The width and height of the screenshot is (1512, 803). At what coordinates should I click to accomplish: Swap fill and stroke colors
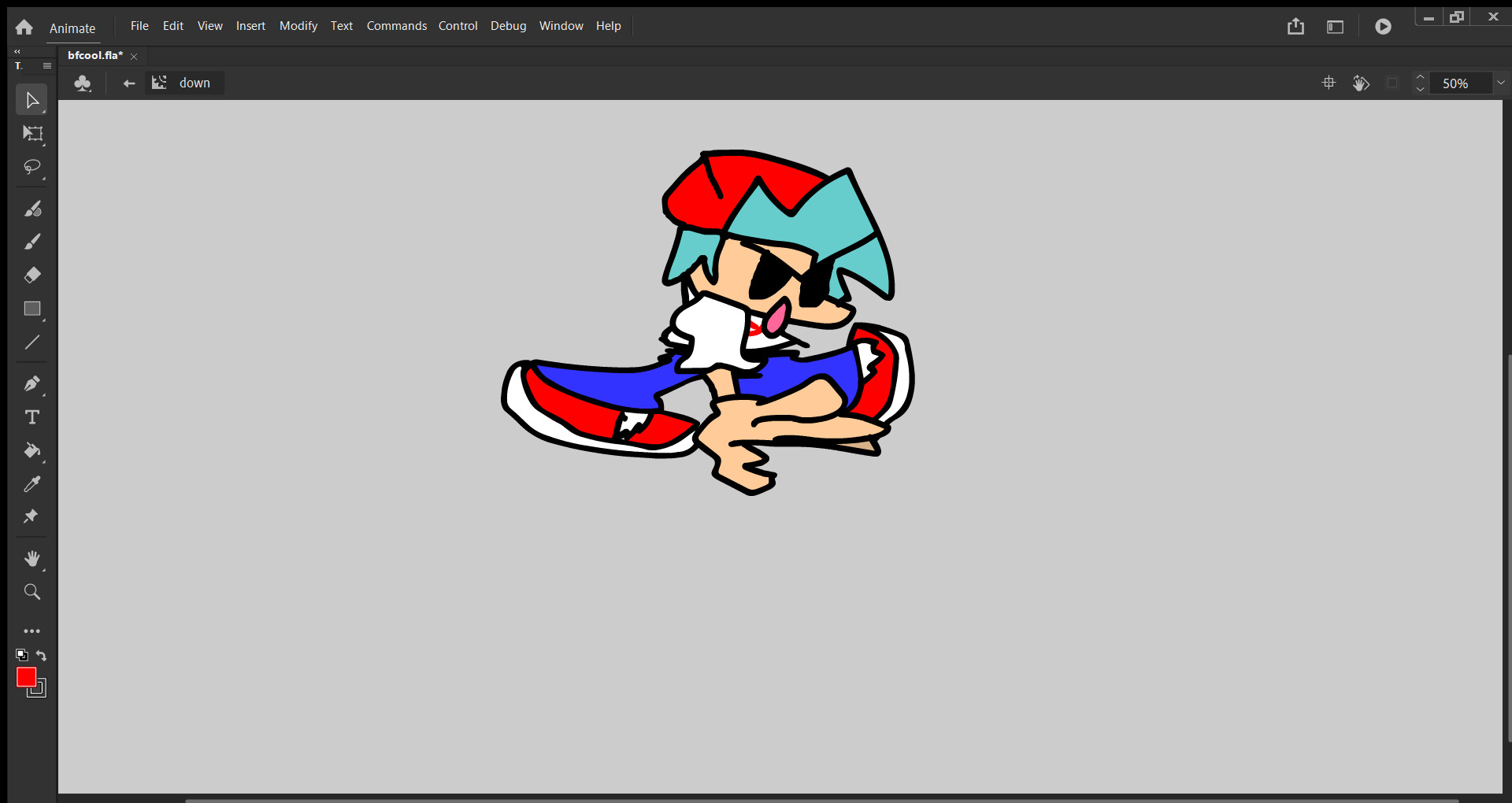tap(41, 655)
